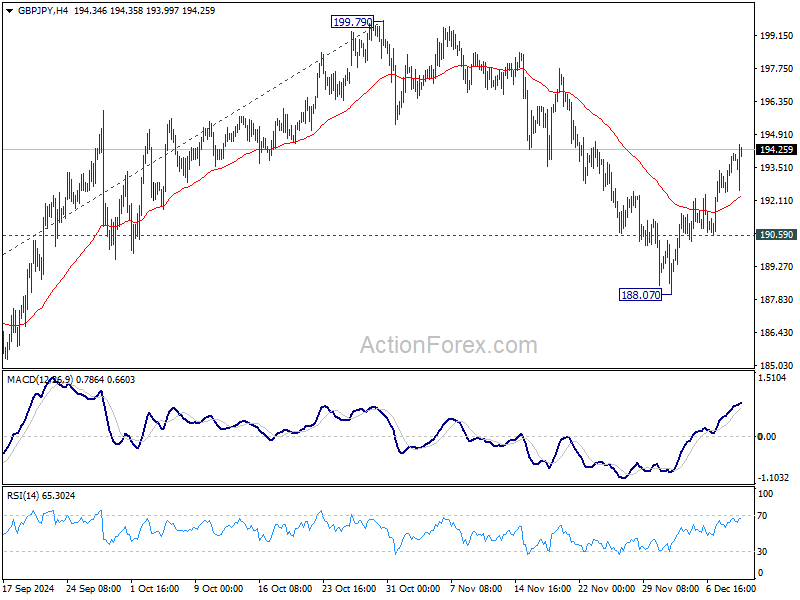Select the 6 Dec 16:00 time label
This screenshot has width=800, height=600.
click(731, 589)
